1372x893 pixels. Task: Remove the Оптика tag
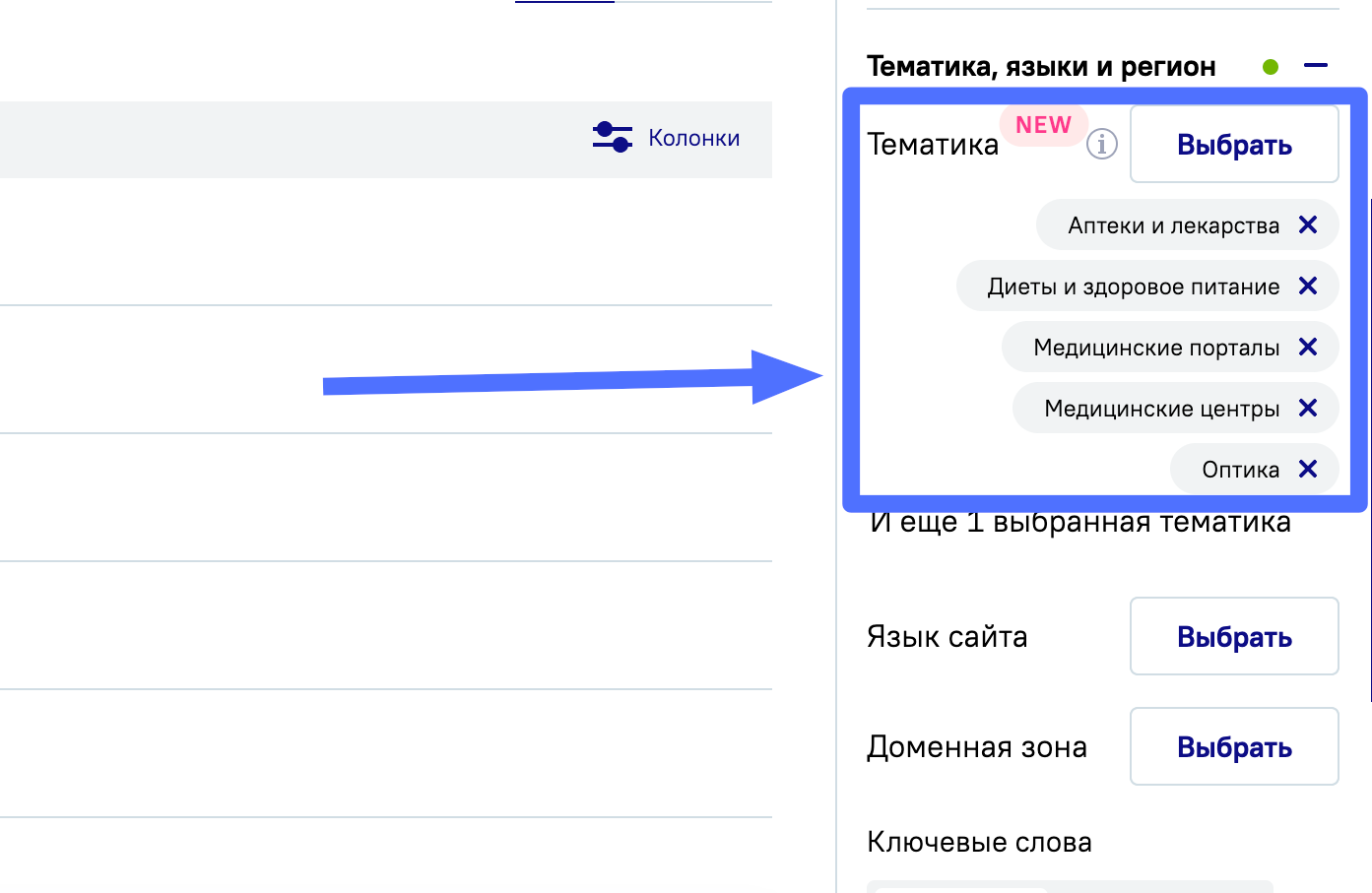pos(1308,470)
